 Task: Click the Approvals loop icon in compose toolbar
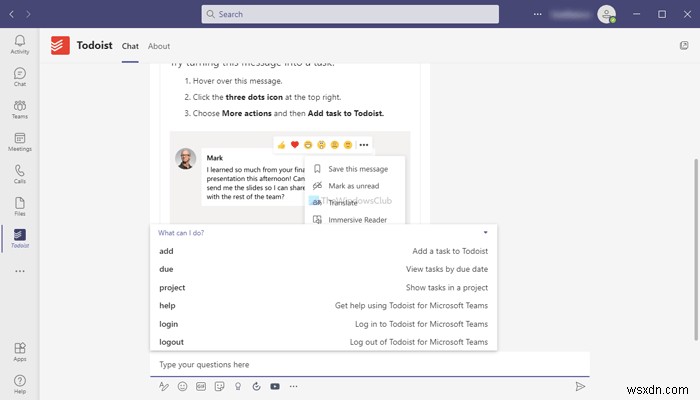pos(256,387)
